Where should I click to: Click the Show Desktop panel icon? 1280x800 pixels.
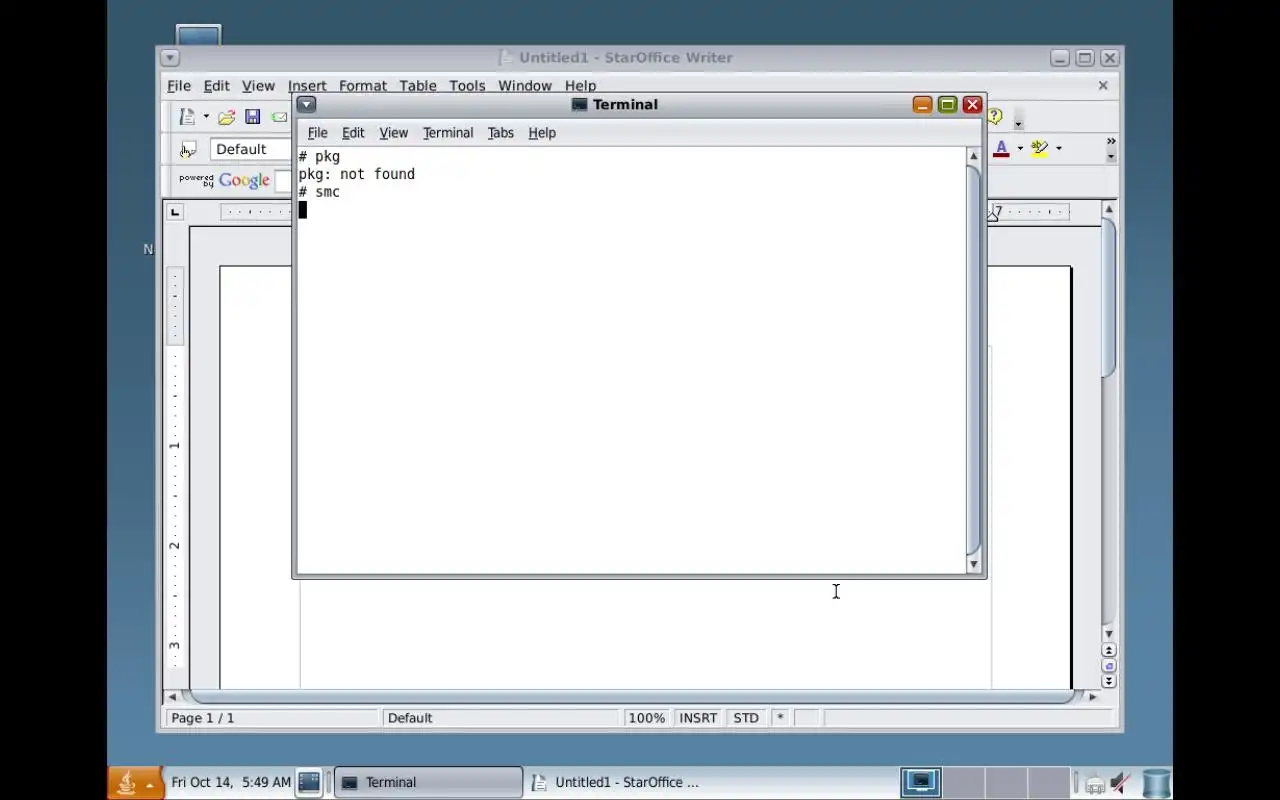tap(309, 782)
